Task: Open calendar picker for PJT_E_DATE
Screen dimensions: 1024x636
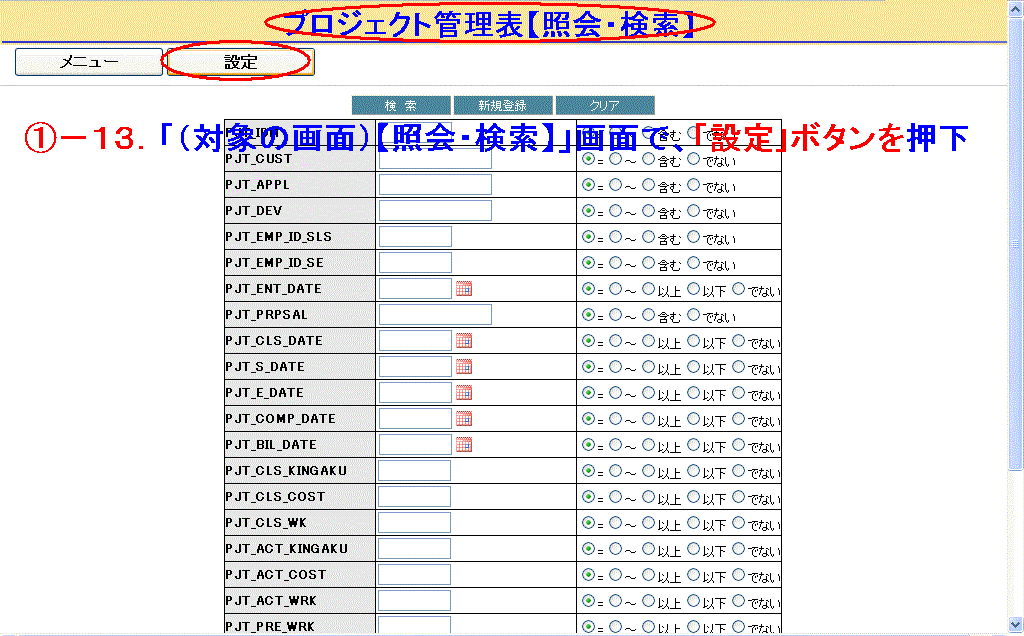Action: coord(464,393)
